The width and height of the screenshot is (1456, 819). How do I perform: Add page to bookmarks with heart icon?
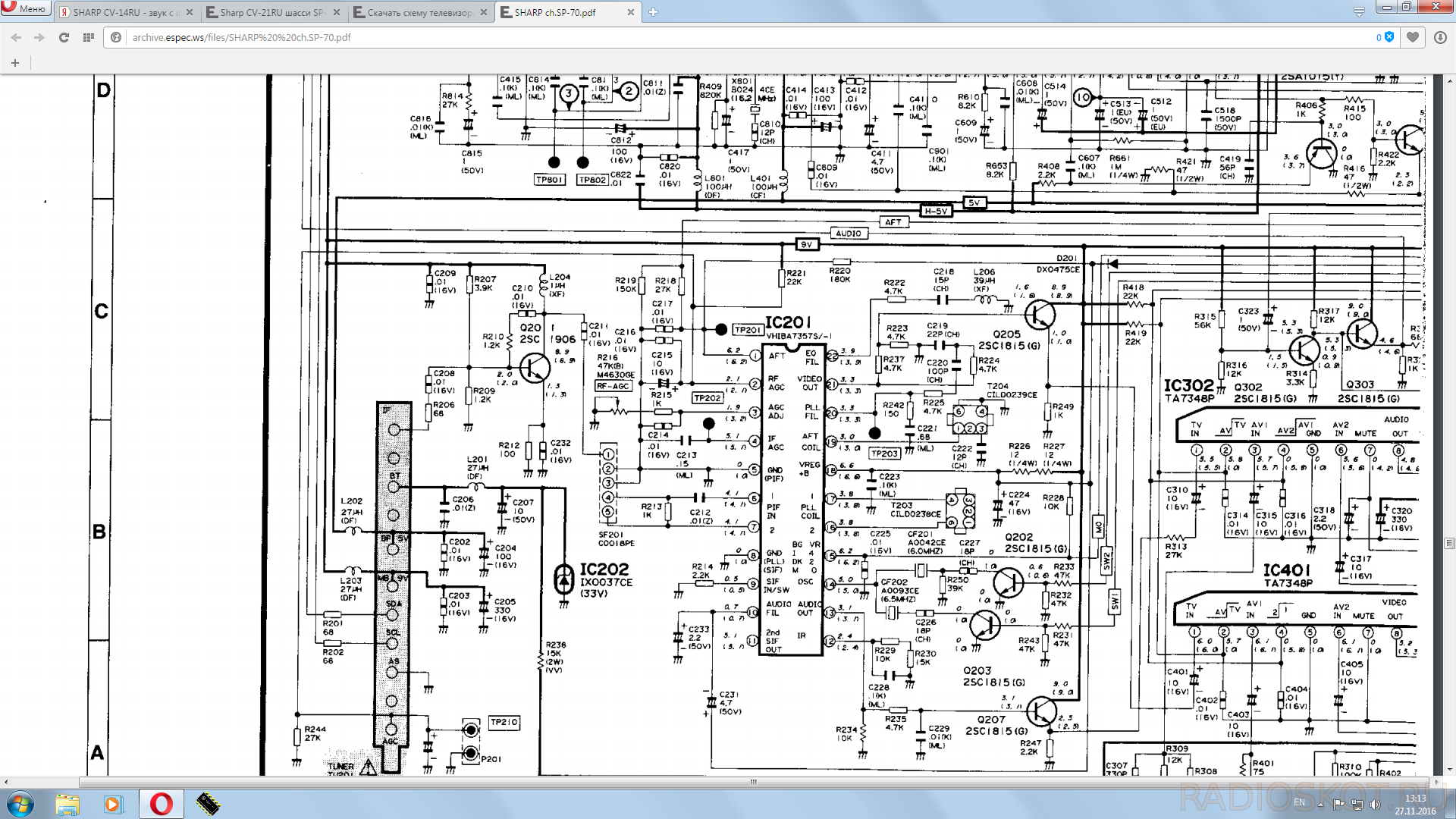[x=1413, y=37]
